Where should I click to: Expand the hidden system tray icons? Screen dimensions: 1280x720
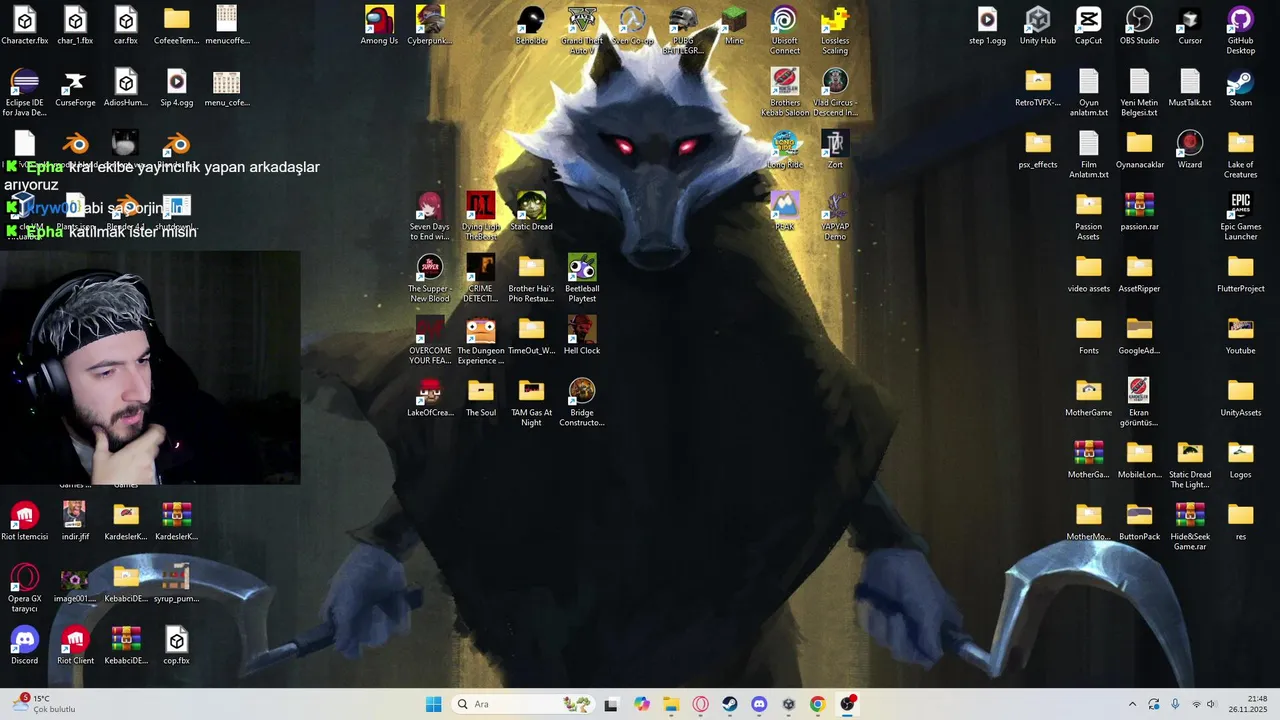tap(1132, 704)
